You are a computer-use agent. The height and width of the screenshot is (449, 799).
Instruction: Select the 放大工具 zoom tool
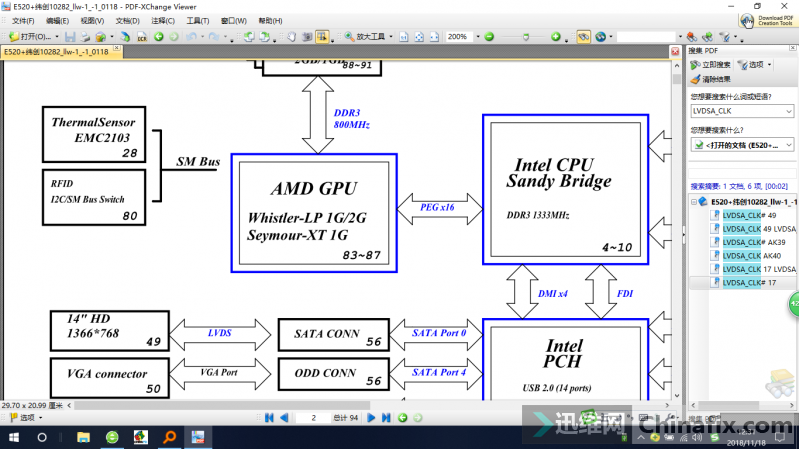pyautogui.click(x=365, y=37)
